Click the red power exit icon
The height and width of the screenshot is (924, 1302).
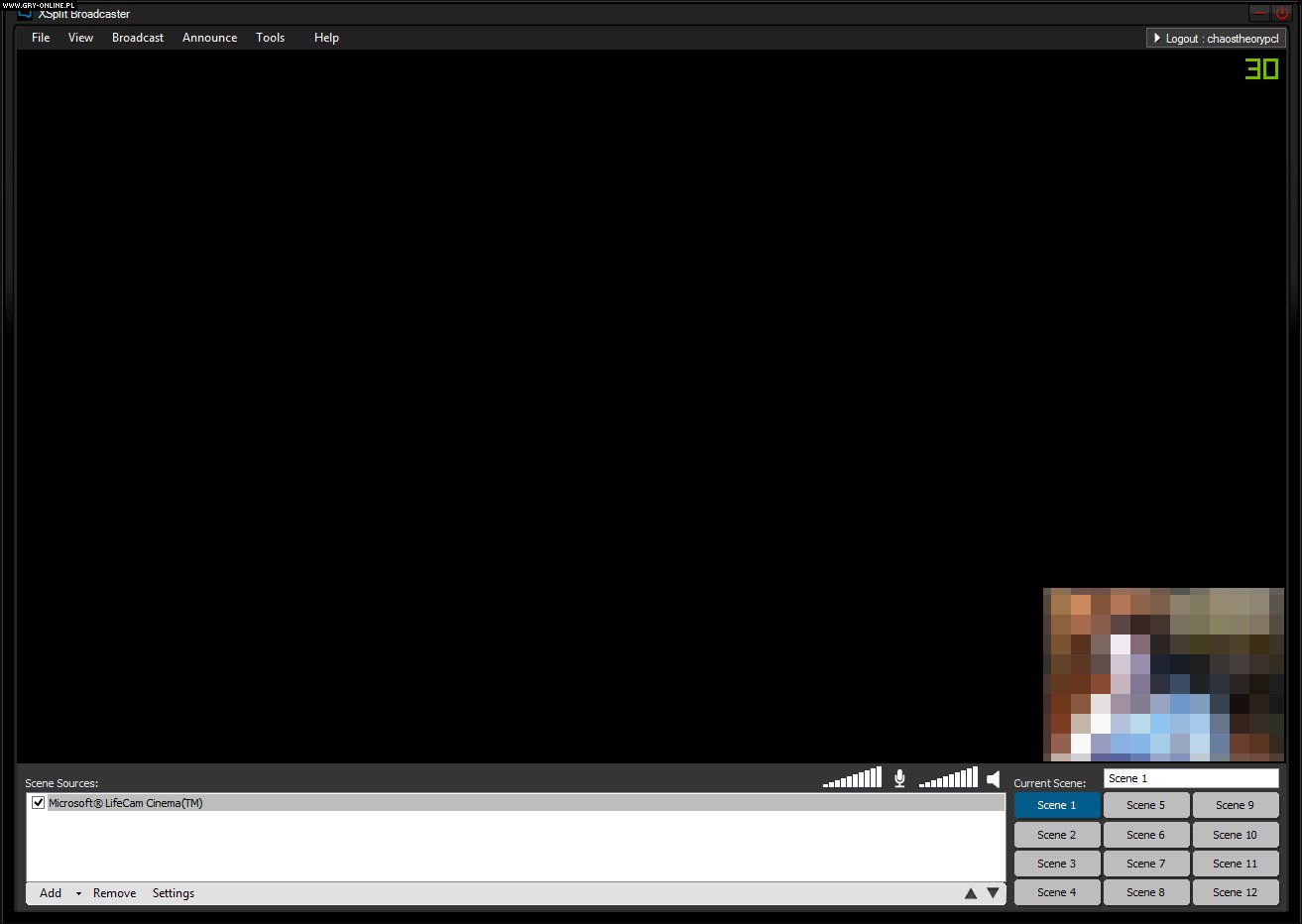click(1282, 14)
